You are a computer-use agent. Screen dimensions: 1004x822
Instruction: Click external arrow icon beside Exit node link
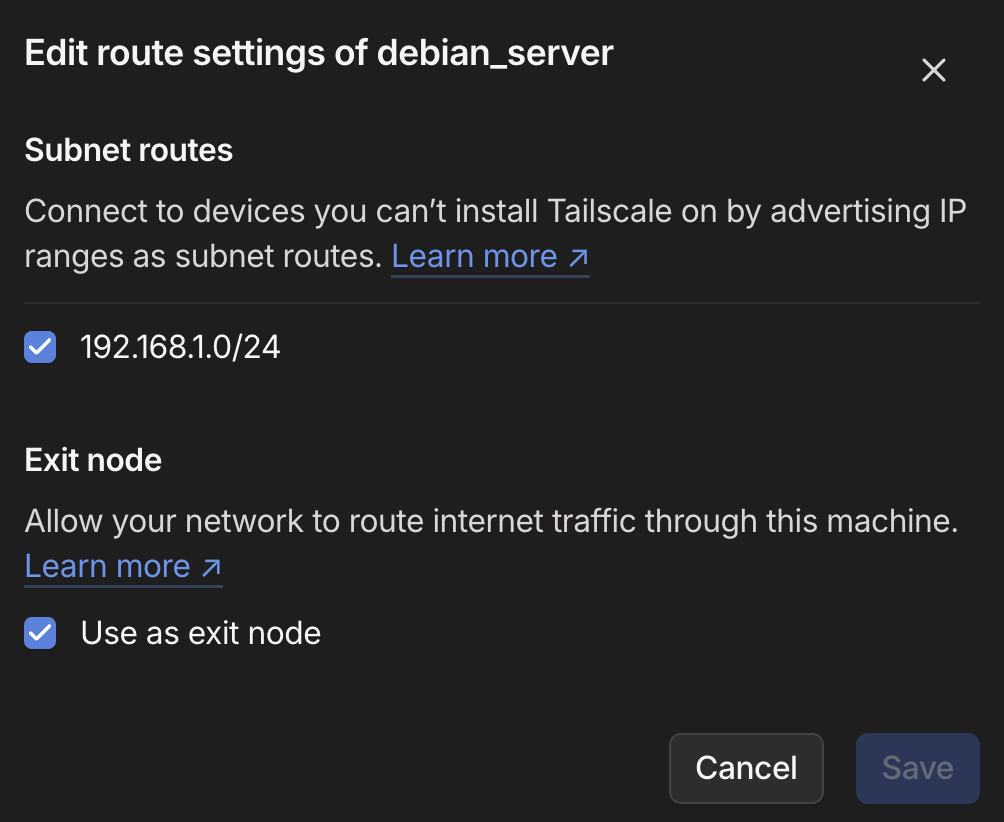coord(211,568)
